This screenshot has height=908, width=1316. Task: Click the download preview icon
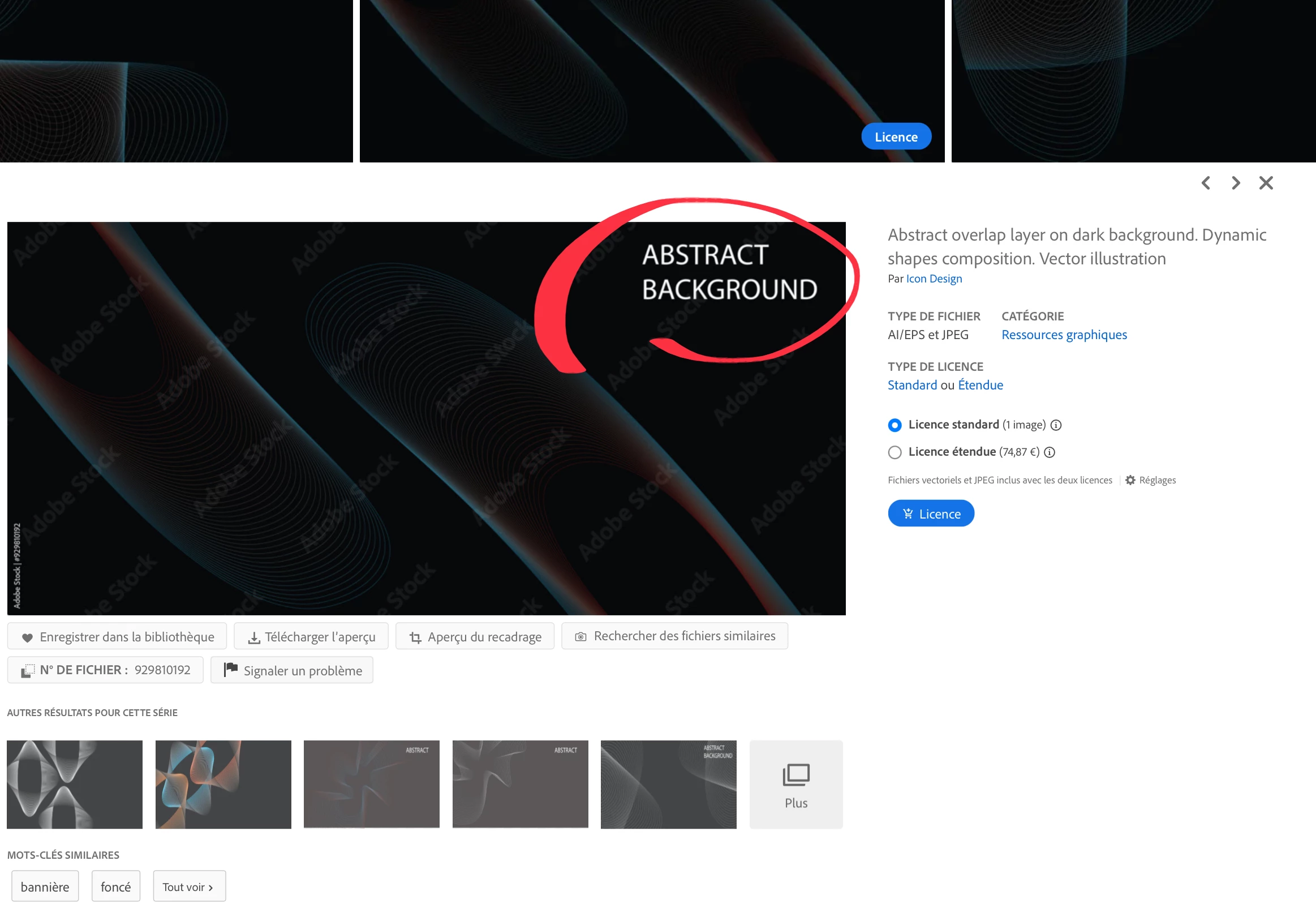(x=254, y=638)
